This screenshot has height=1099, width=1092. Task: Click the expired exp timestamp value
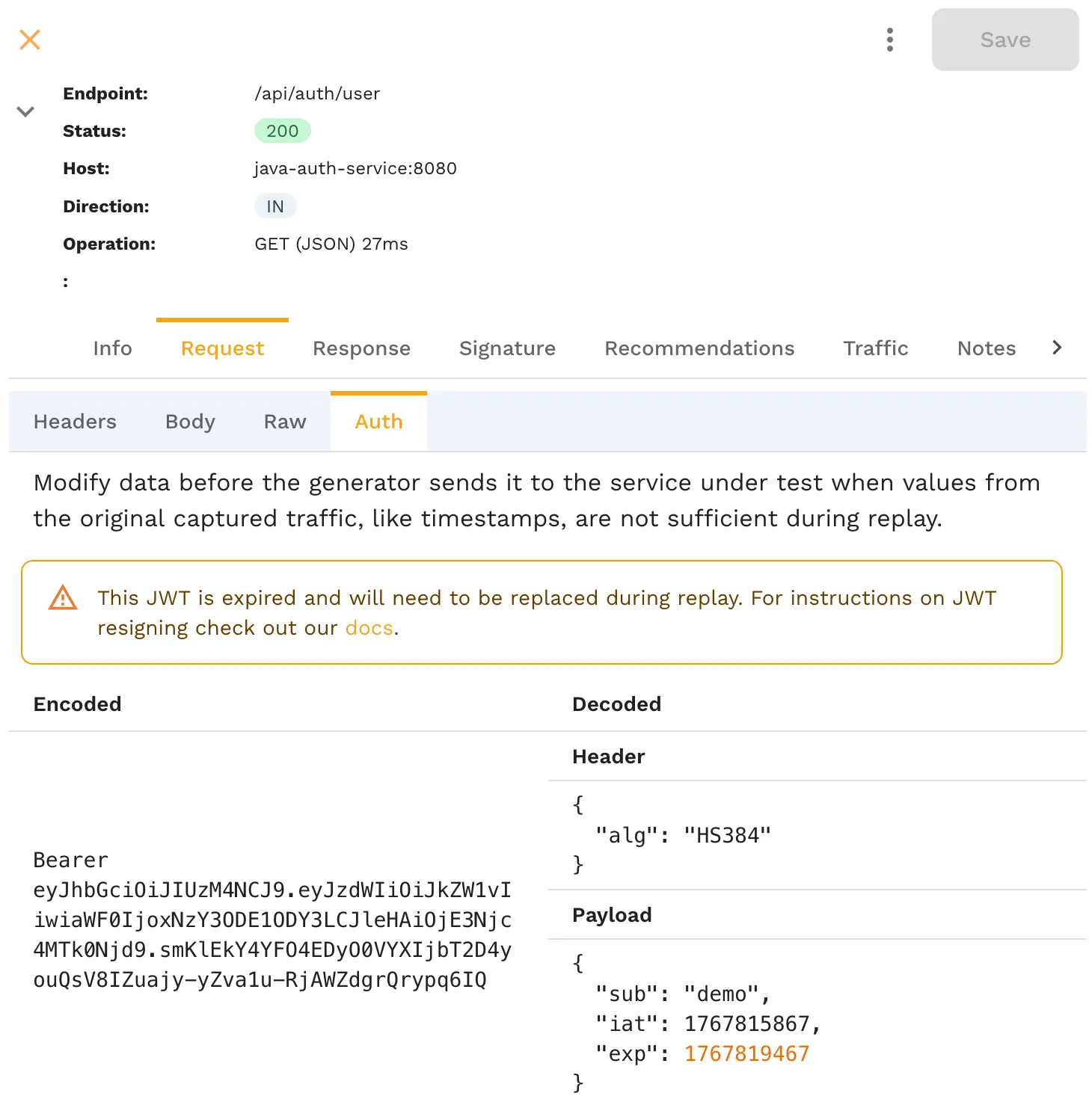pyautogui.click(x=745, y=1053)
